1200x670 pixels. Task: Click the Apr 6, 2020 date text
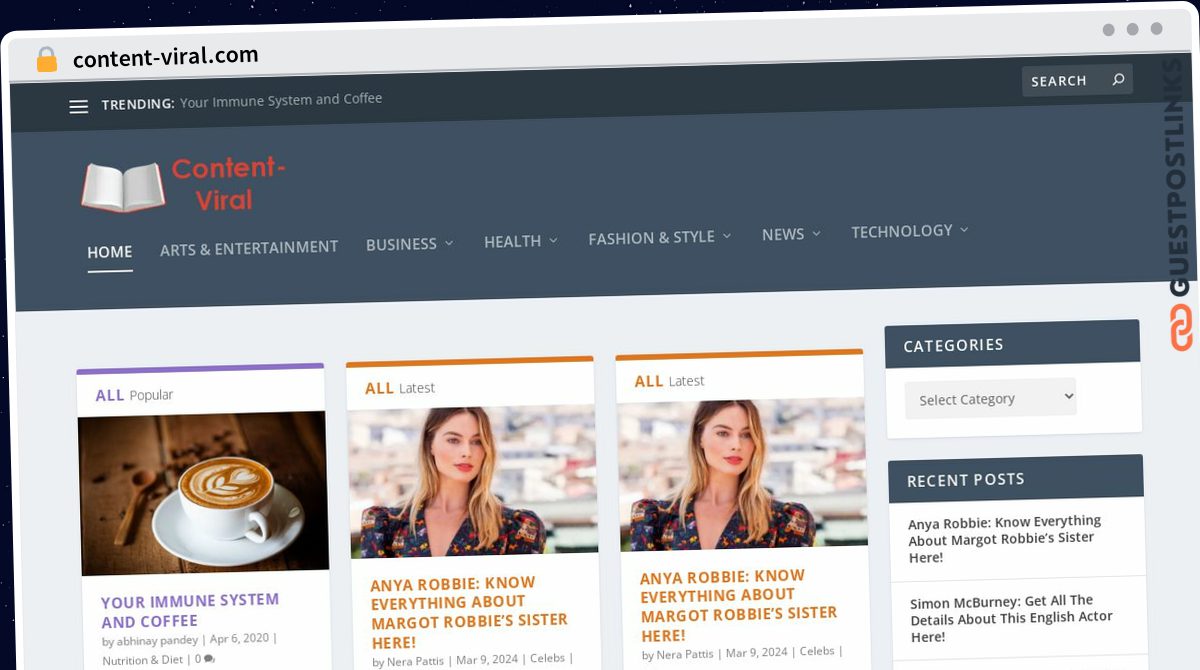point(239,638)
